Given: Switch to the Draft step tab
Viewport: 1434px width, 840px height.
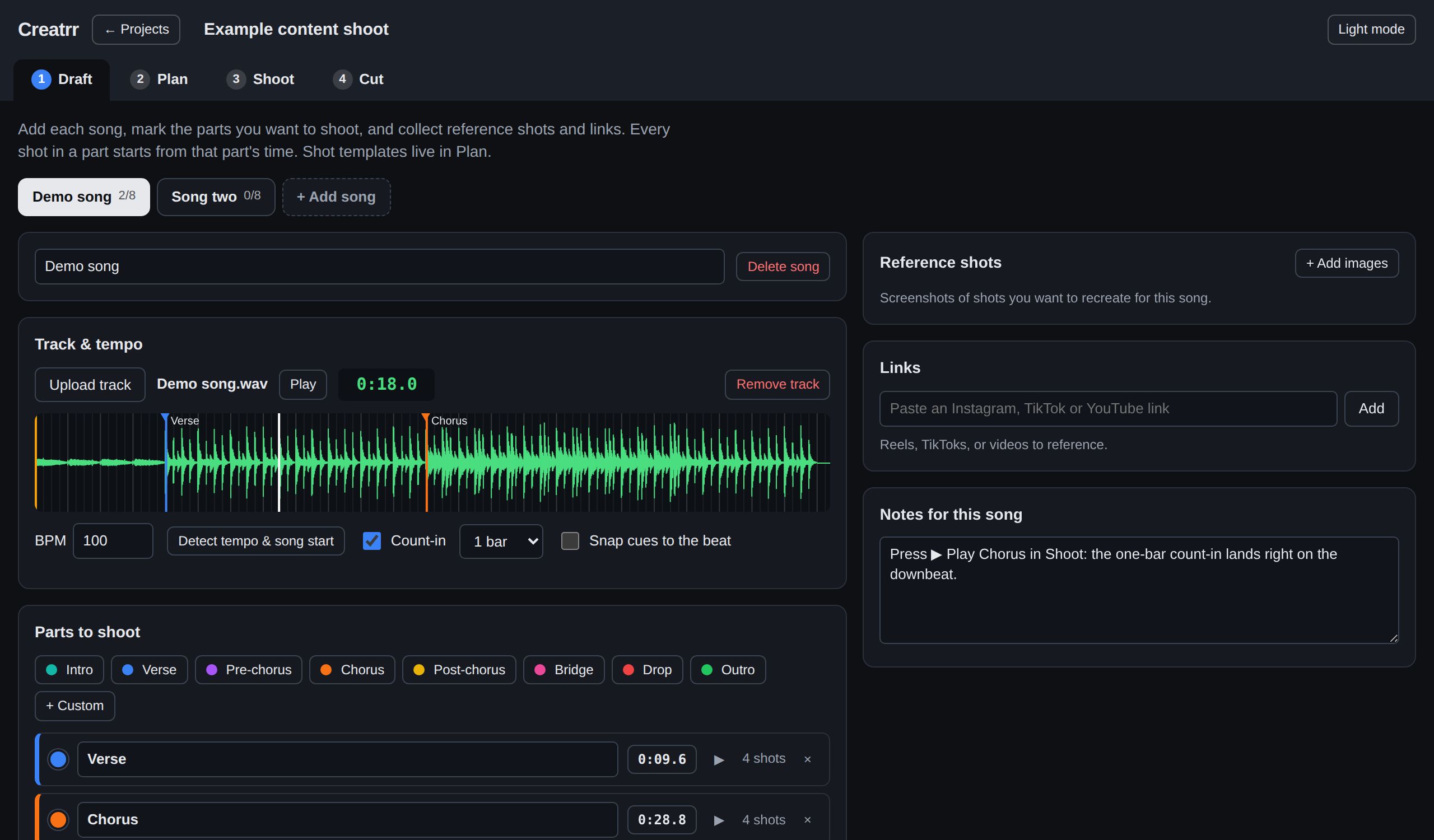Looking at the screenshot, I should click(x=62, y=80).
